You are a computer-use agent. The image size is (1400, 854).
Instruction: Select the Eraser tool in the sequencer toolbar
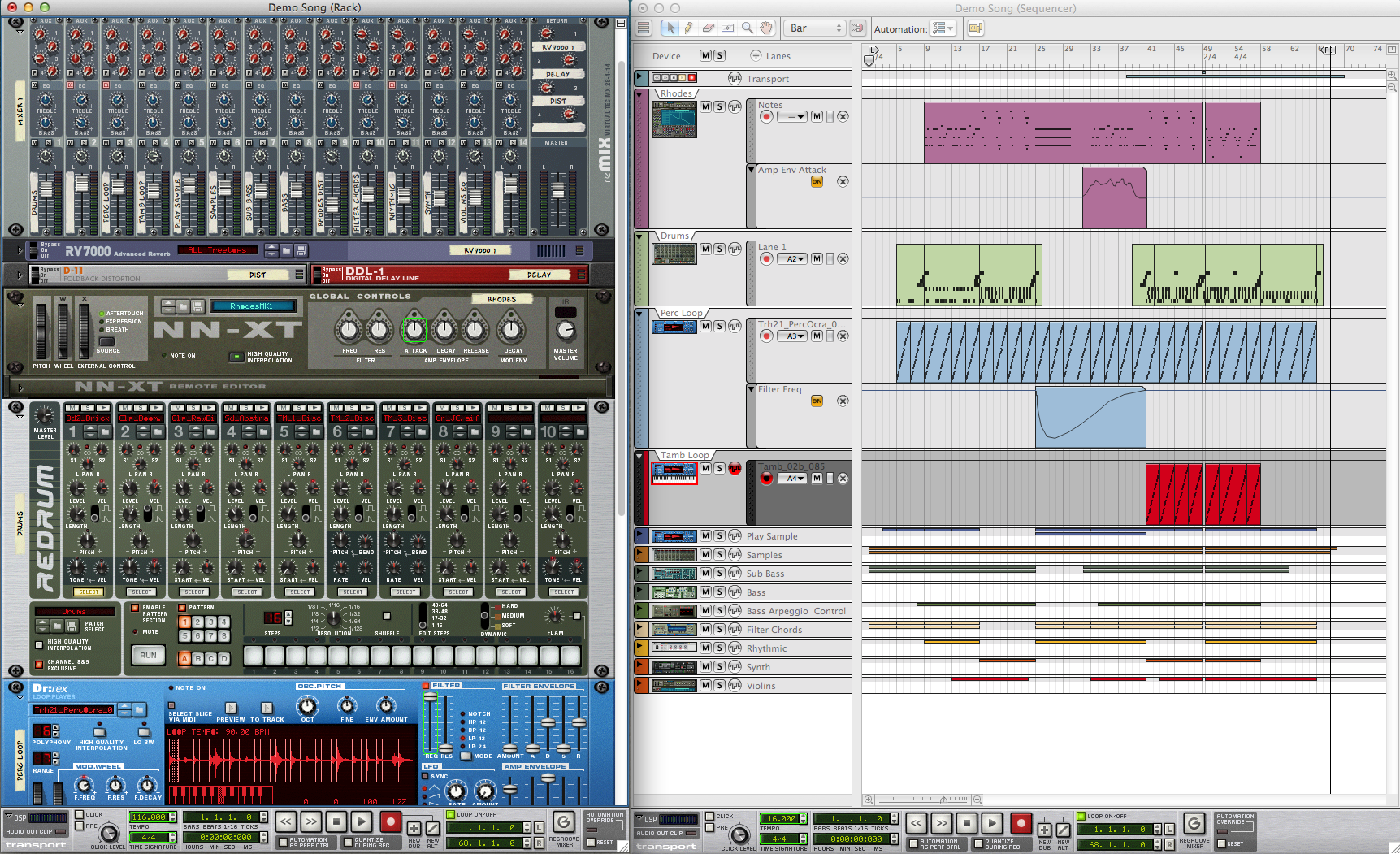pos(708,27)
